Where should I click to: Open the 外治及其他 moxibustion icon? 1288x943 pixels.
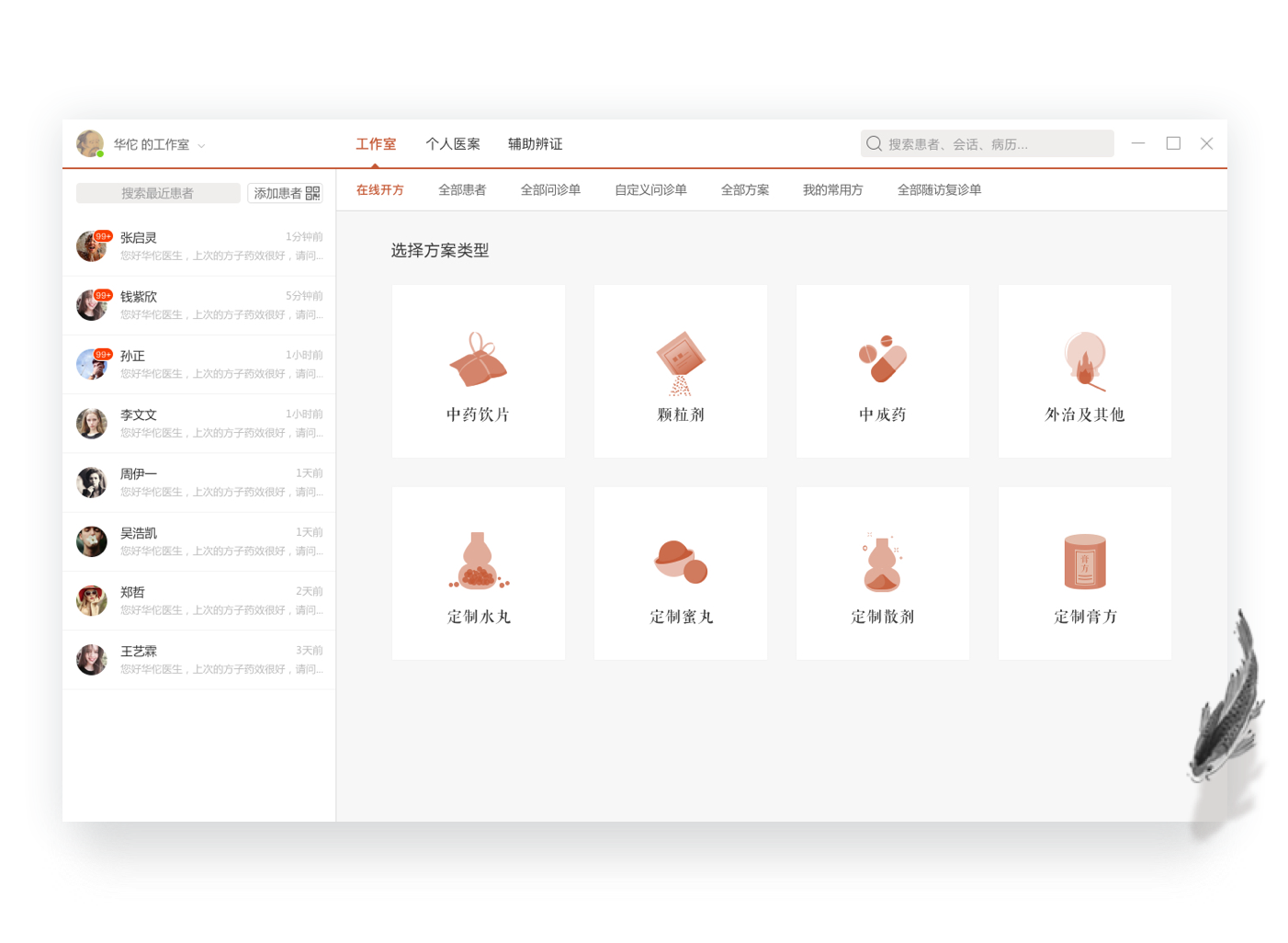click(1084, 361)
